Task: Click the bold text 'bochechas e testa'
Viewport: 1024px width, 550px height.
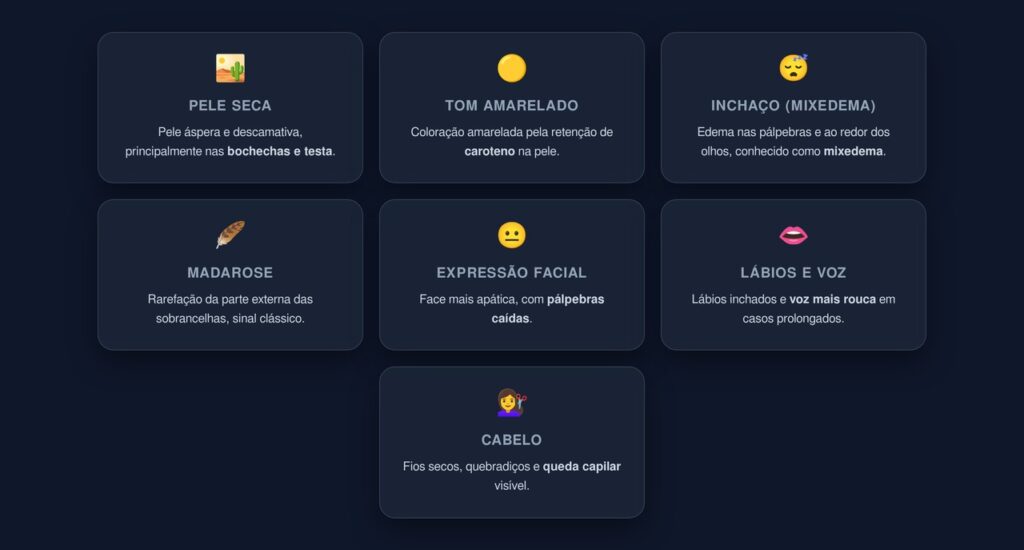Action: [x=279, y=151]
